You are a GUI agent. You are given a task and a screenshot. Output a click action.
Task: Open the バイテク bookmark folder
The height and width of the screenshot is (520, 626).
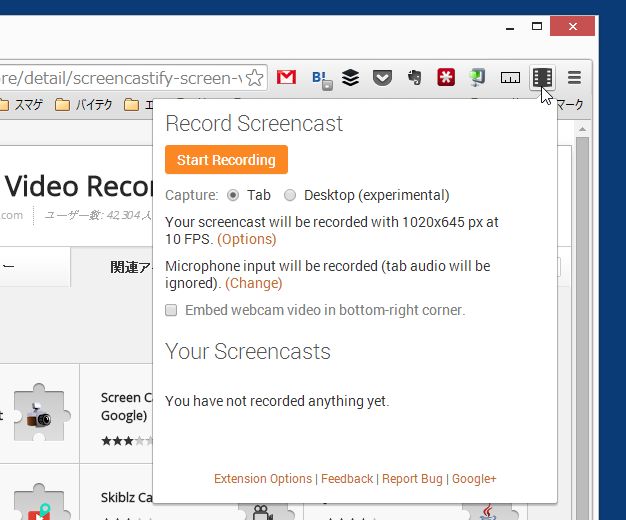pos(83,105)
